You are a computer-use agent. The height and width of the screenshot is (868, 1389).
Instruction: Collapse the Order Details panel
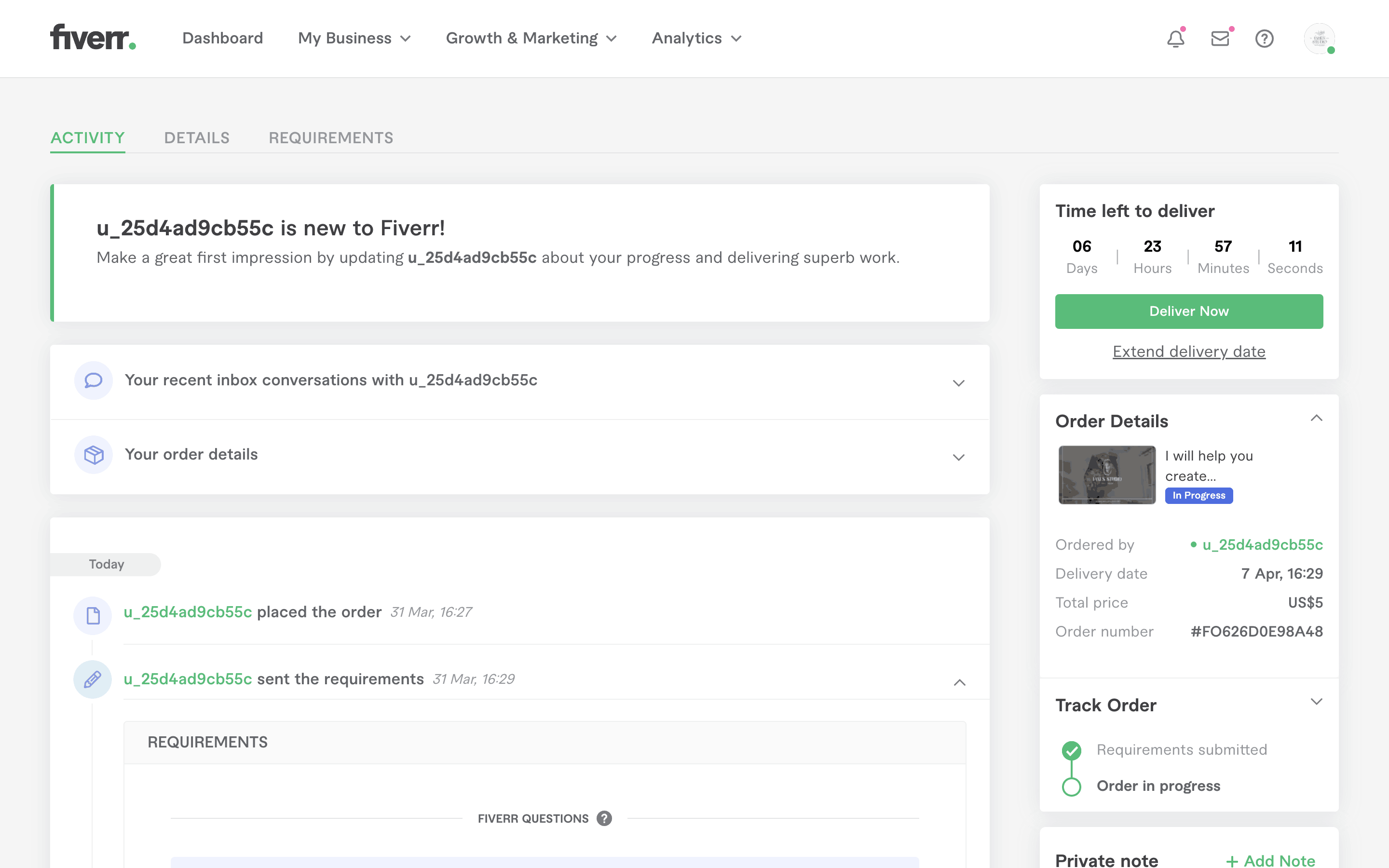(x=1317, y=418)
